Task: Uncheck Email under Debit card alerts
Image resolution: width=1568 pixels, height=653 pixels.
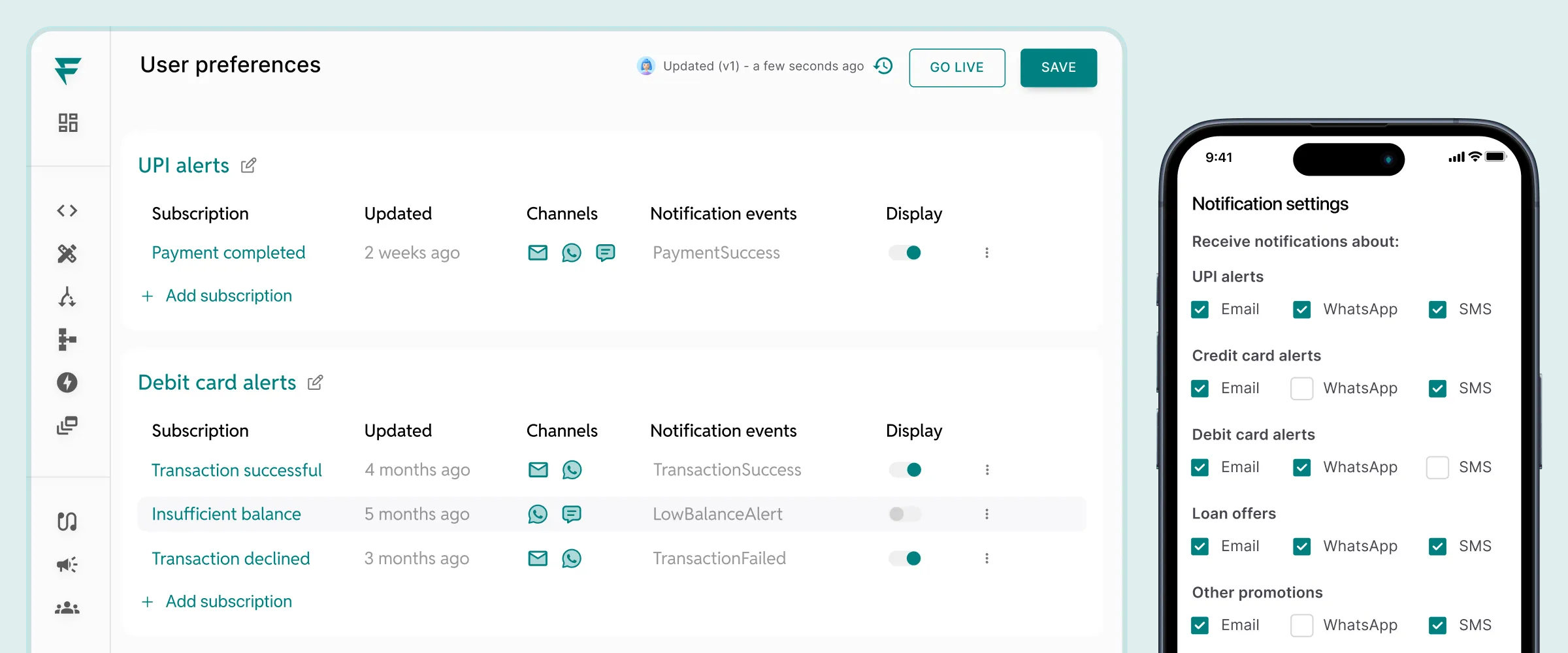Action: (1200, 468)
